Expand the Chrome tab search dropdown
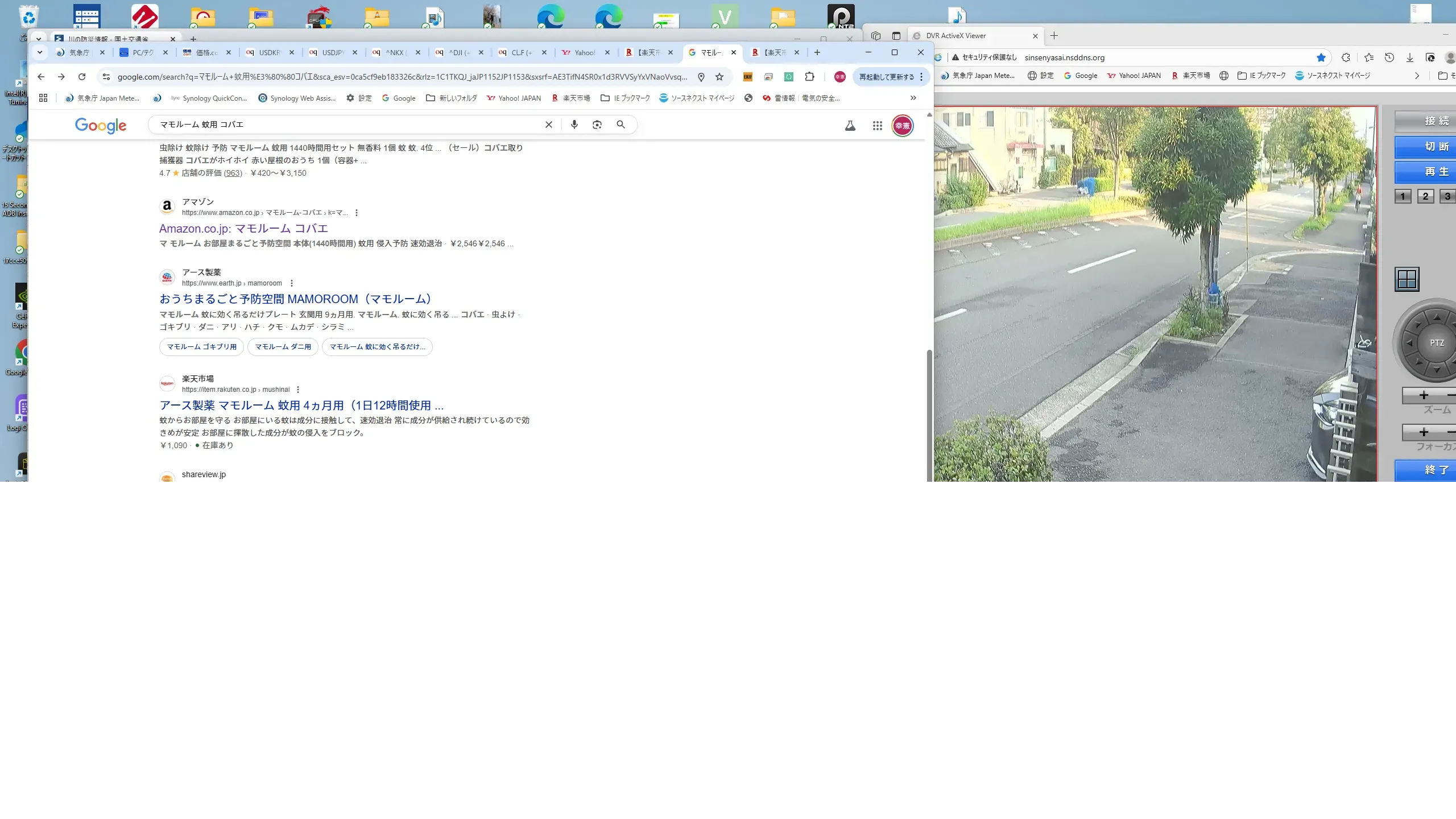This screenshot has height=819, width=1456. 40,52
